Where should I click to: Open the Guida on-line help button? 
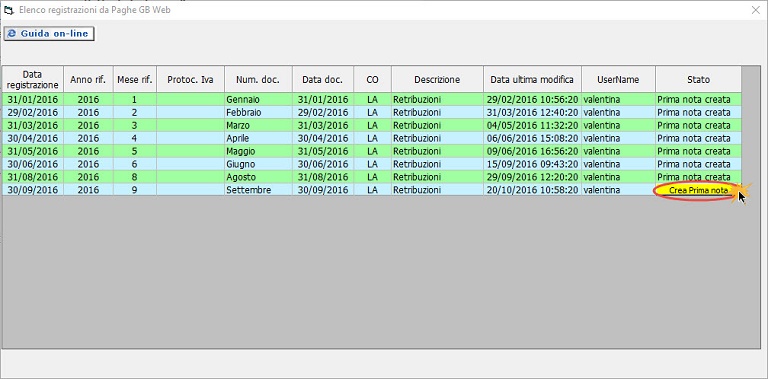(x=49, y=34)
